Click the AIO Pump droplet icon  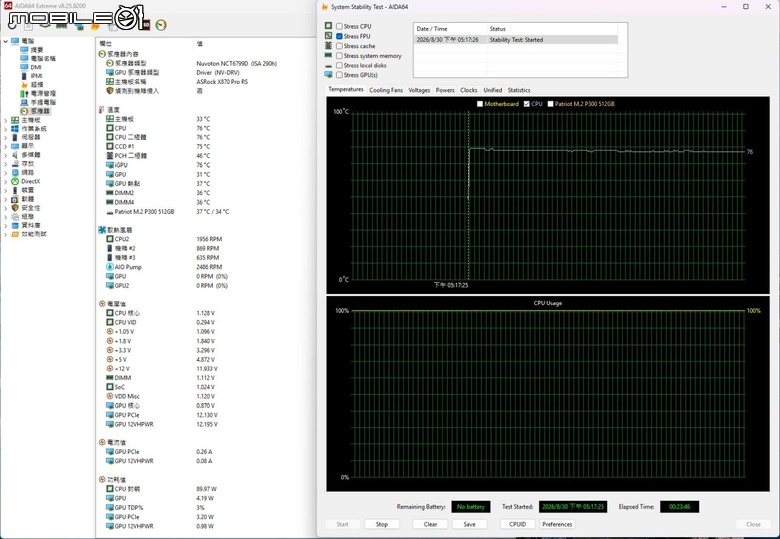click(x=109, y=267)
